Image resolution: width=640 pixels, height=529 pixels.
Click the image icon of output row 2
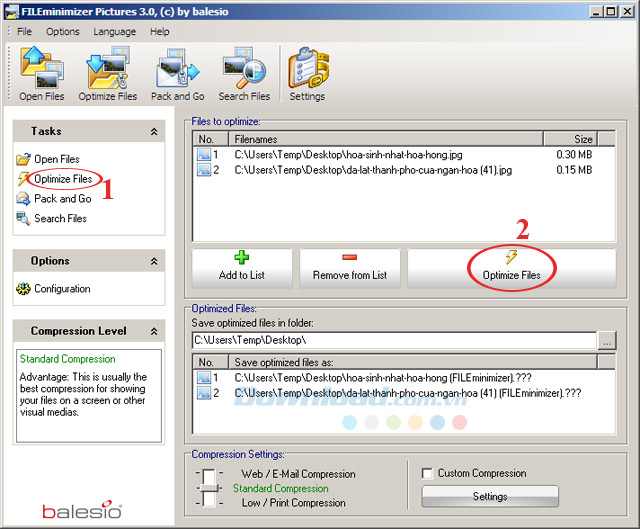coord(204,393)
